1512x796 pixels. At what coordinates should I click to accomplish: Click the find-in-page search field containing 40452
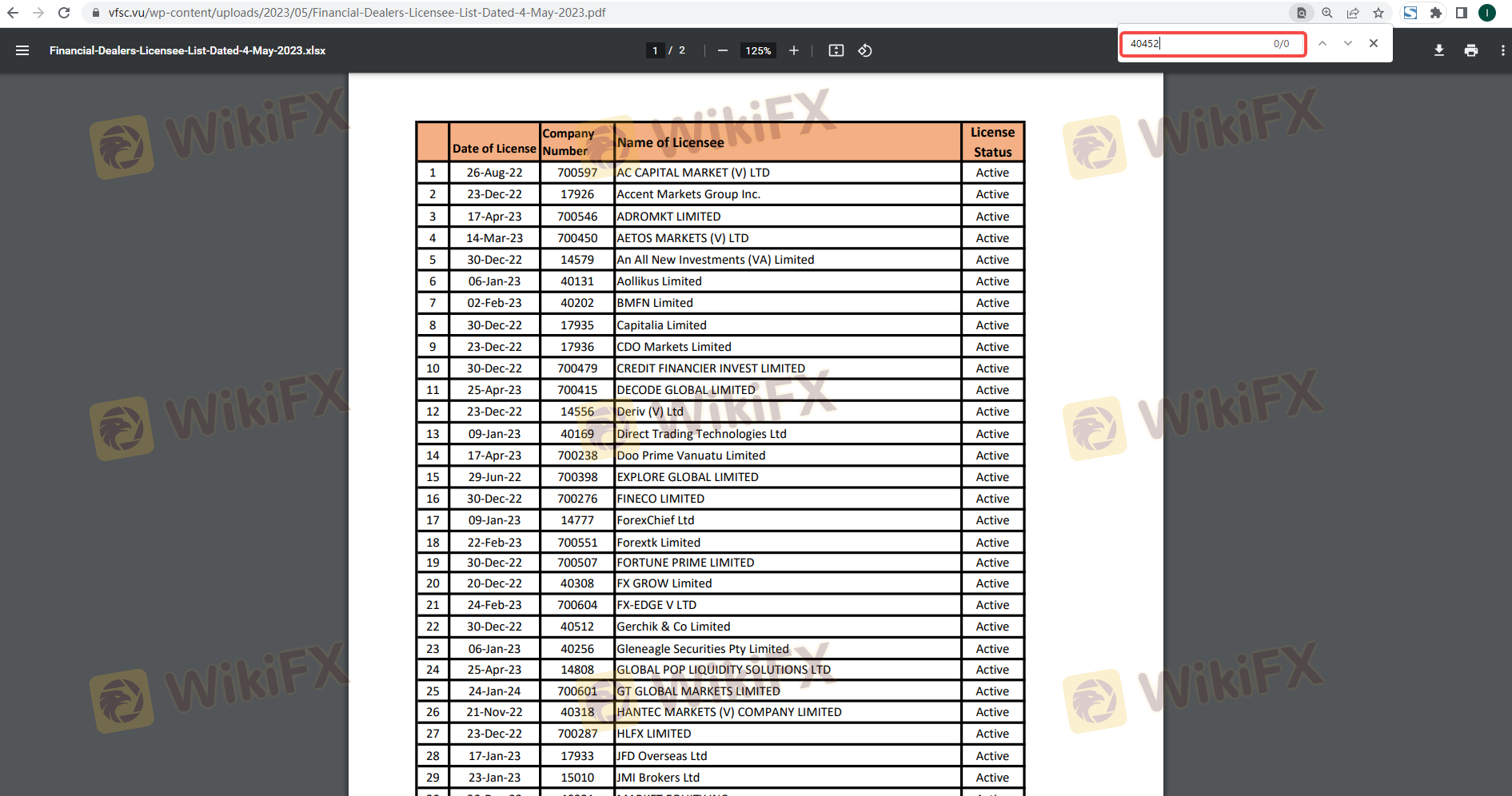coord(1197,44)
